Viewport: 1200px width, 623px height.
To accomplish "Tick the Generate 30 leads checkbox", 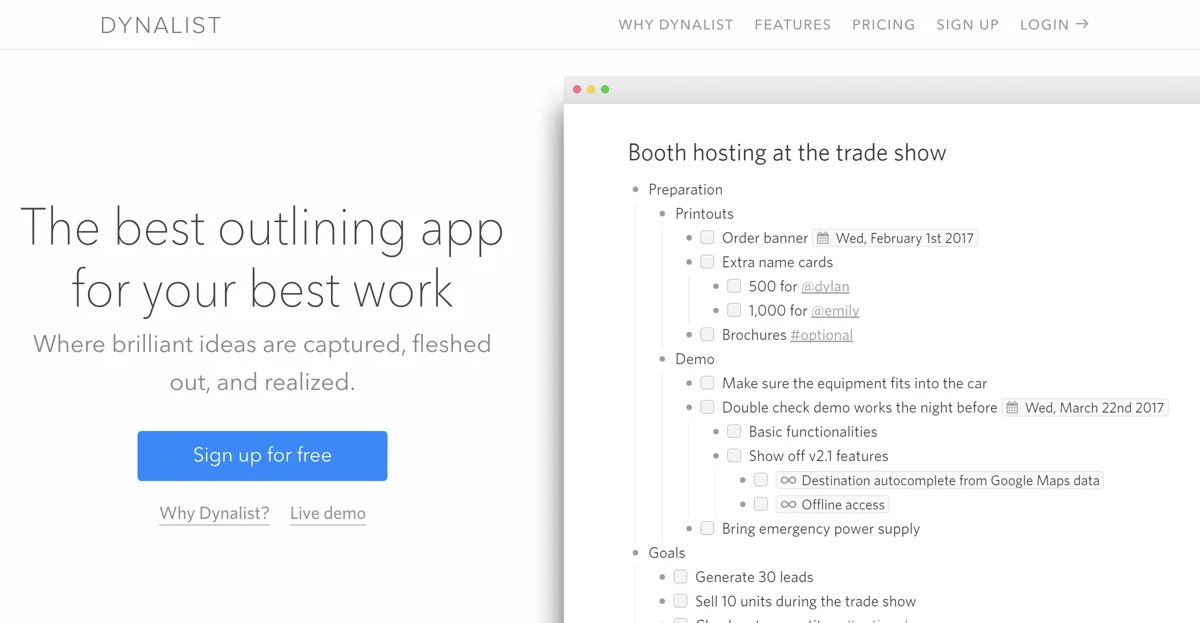I will click(x=680, y=577).
